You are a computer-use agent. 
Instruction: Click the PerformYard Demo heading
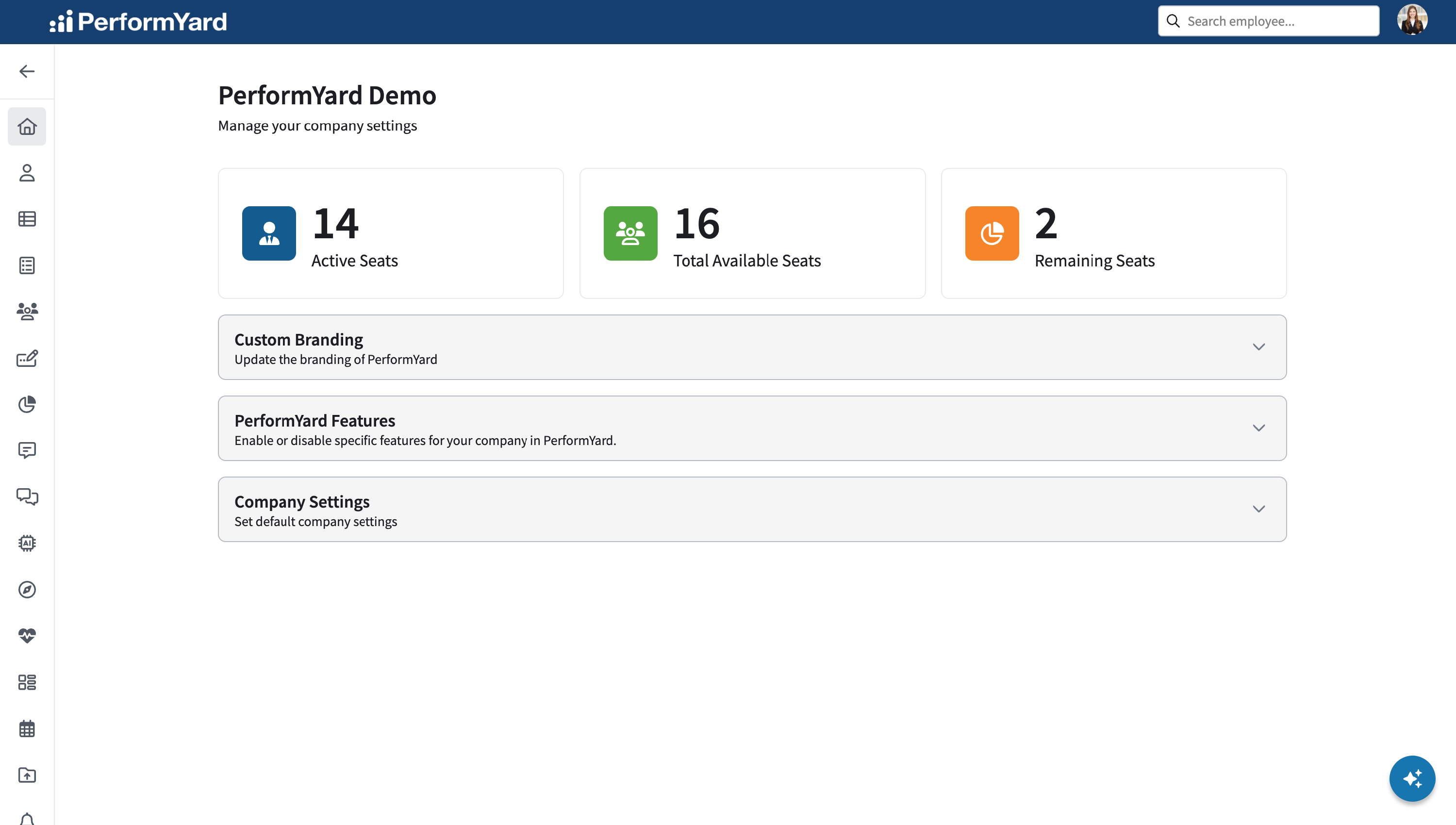[327, 95]
